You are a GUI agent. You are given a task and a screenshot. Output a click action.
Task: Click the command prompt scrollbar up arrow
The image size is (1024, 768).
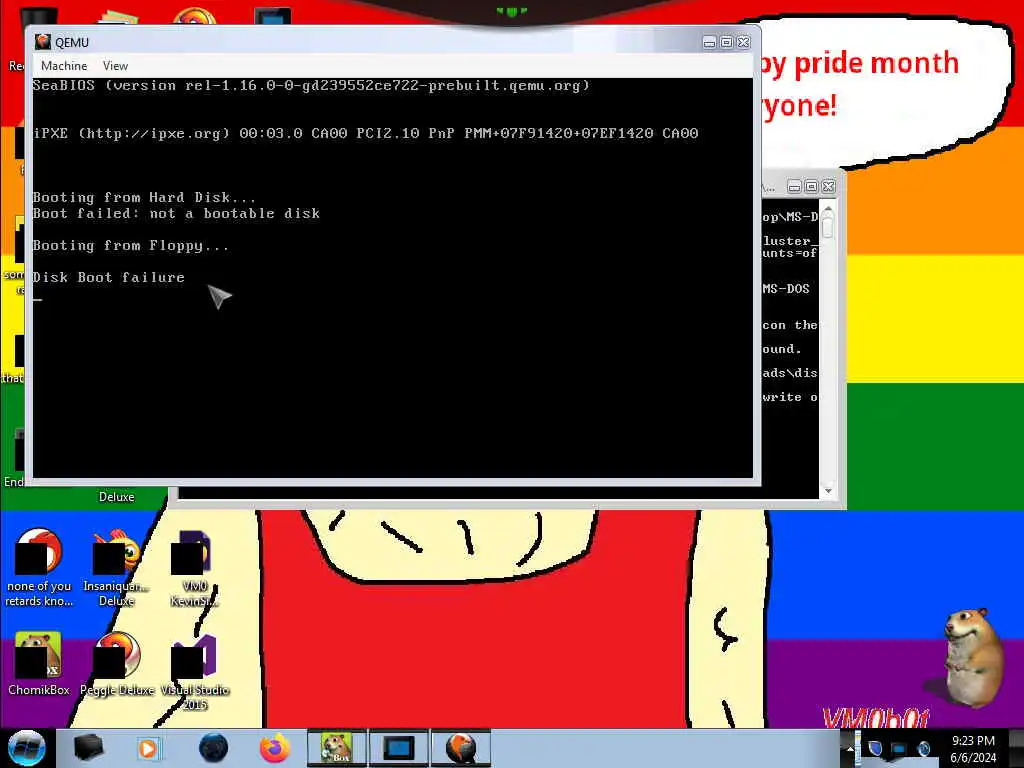[828, 210]
